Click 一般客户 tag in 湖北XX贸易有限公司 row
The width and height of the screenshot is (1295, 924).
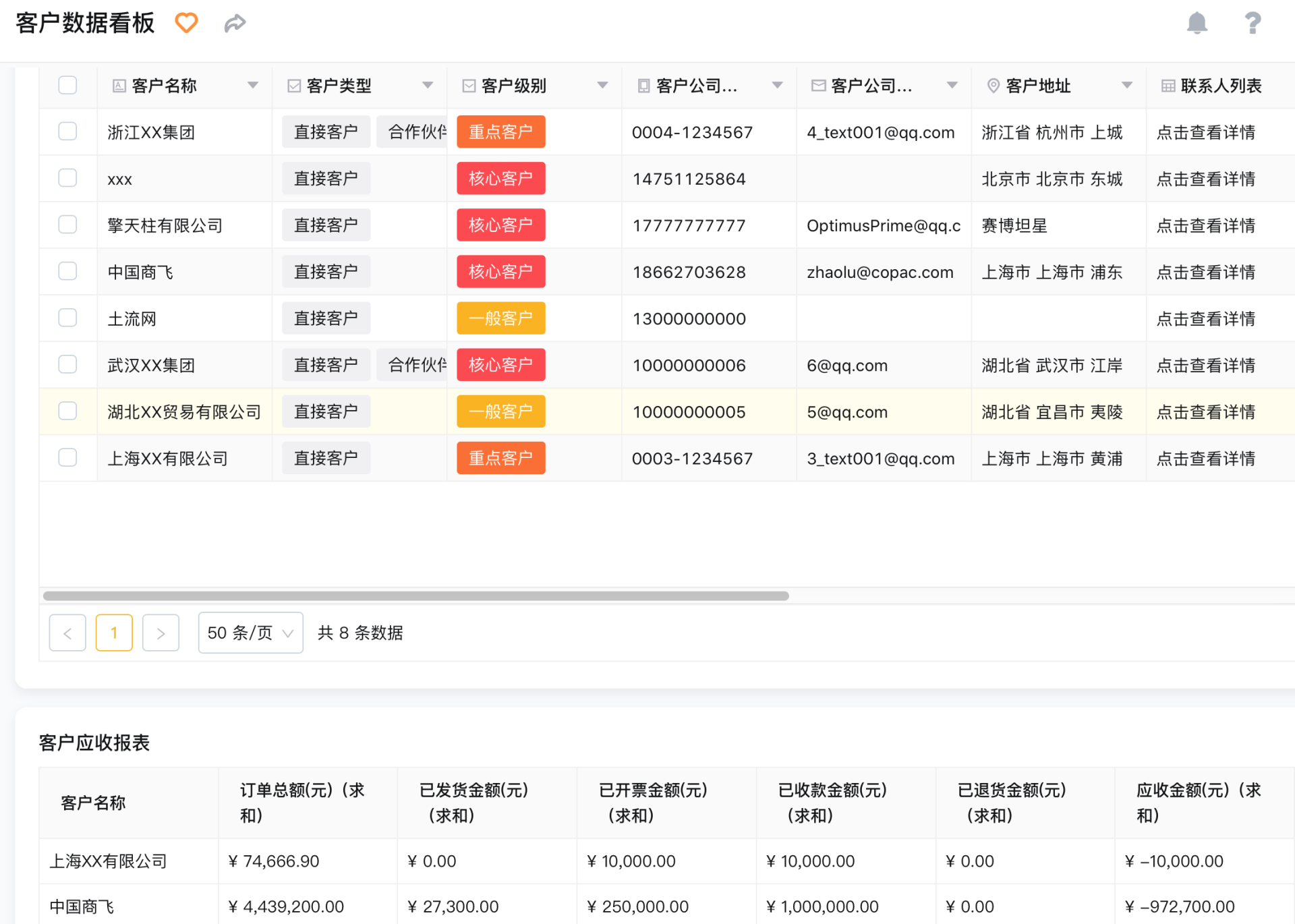point(500,411)
